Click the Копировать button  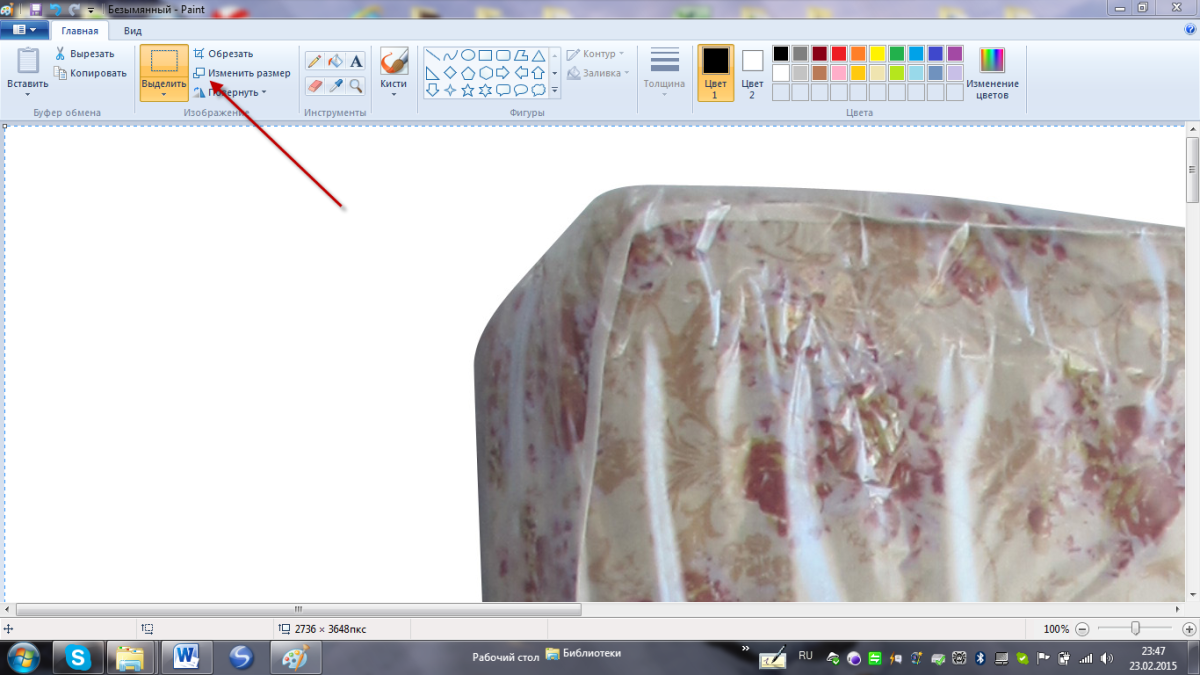pos(90,73)
